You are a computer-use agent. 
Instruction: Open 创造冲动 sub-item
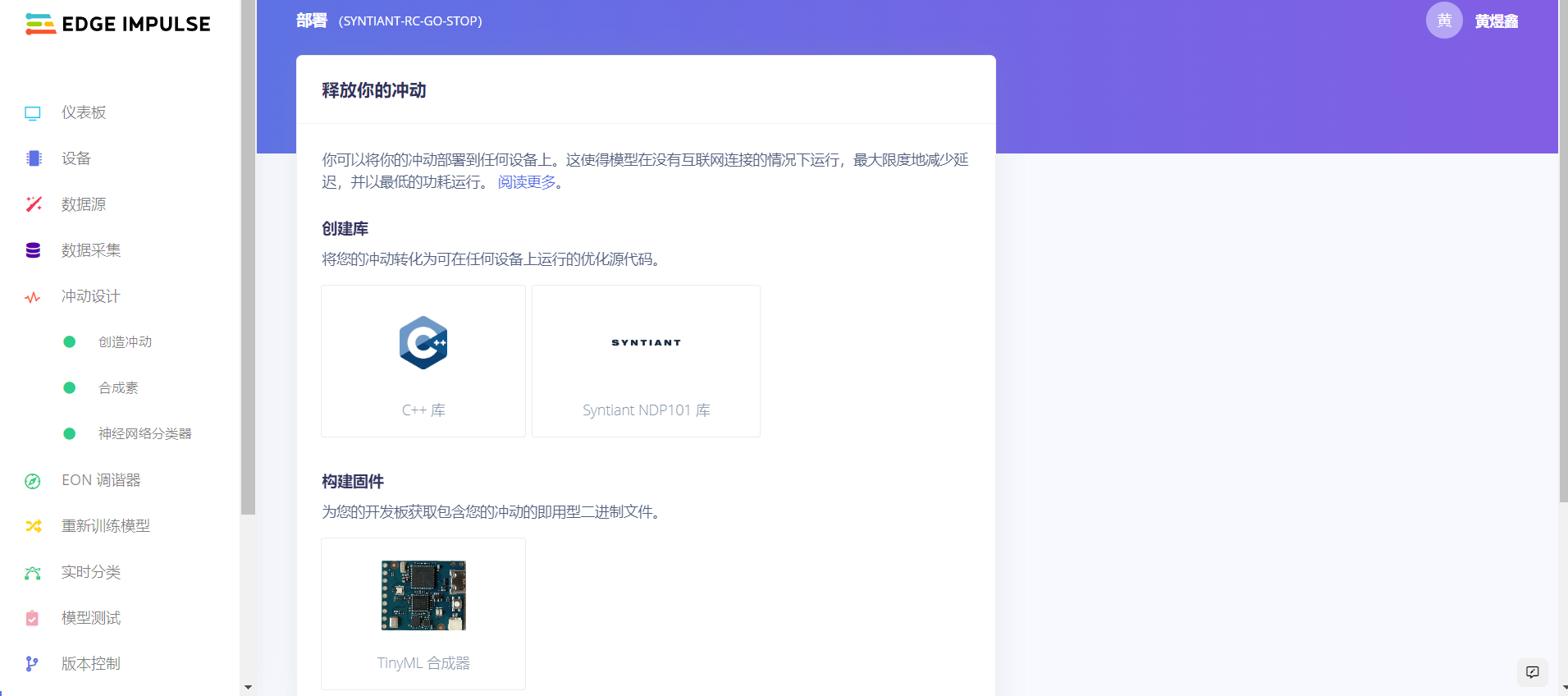126,342
